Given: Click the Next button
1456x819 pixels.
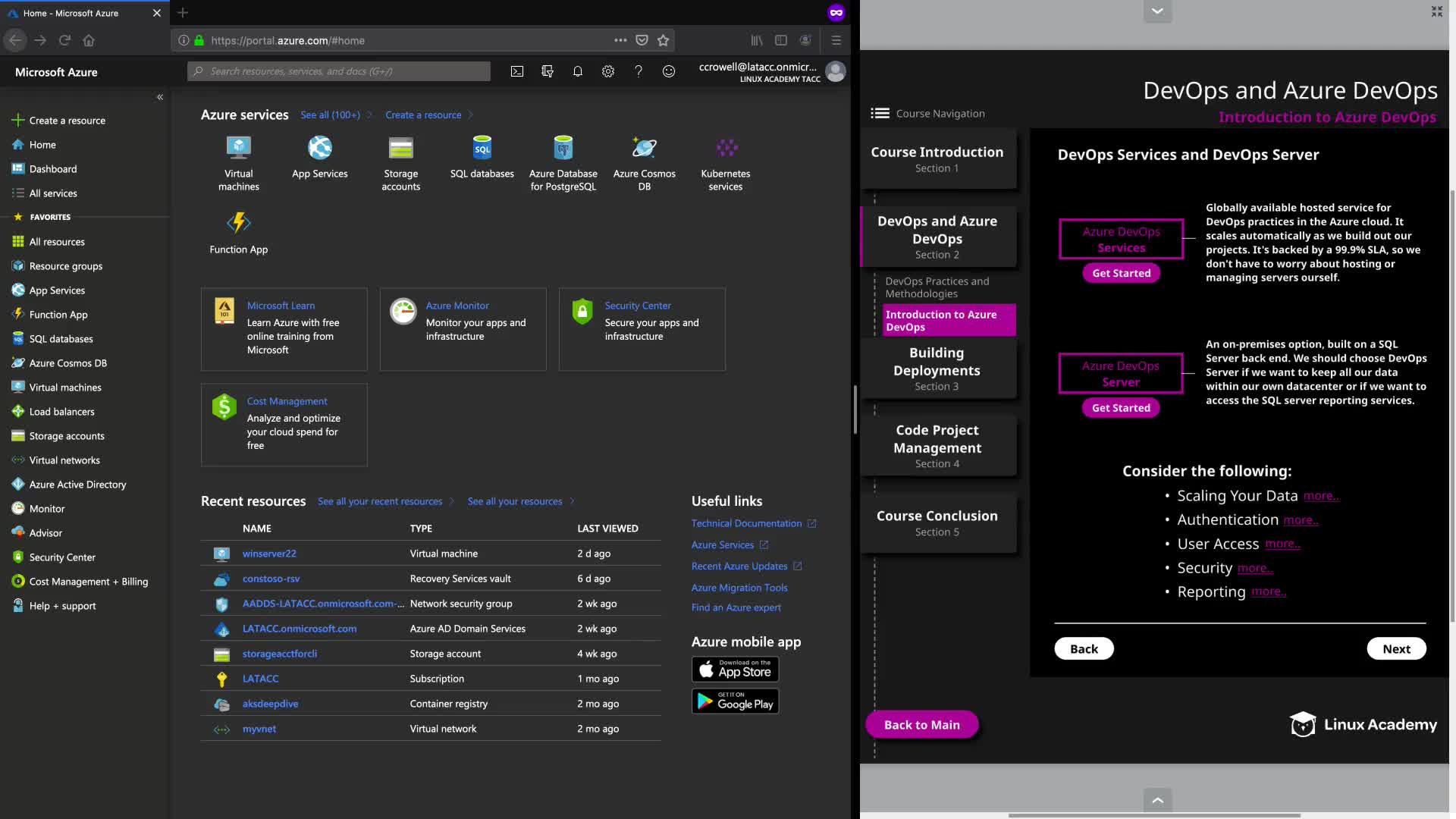Looking at the screenshot, I should pos(1396,649).
